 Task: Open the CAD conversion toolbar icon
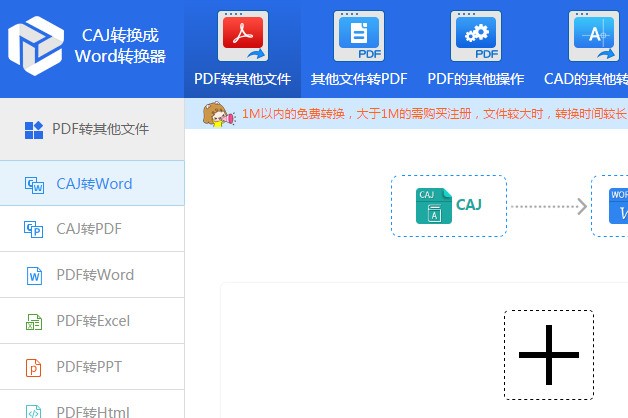point(594,36)
